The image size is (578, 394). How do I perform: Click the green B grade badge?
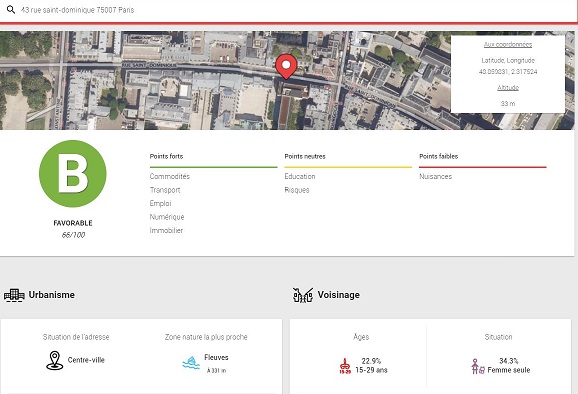[73, 174]
